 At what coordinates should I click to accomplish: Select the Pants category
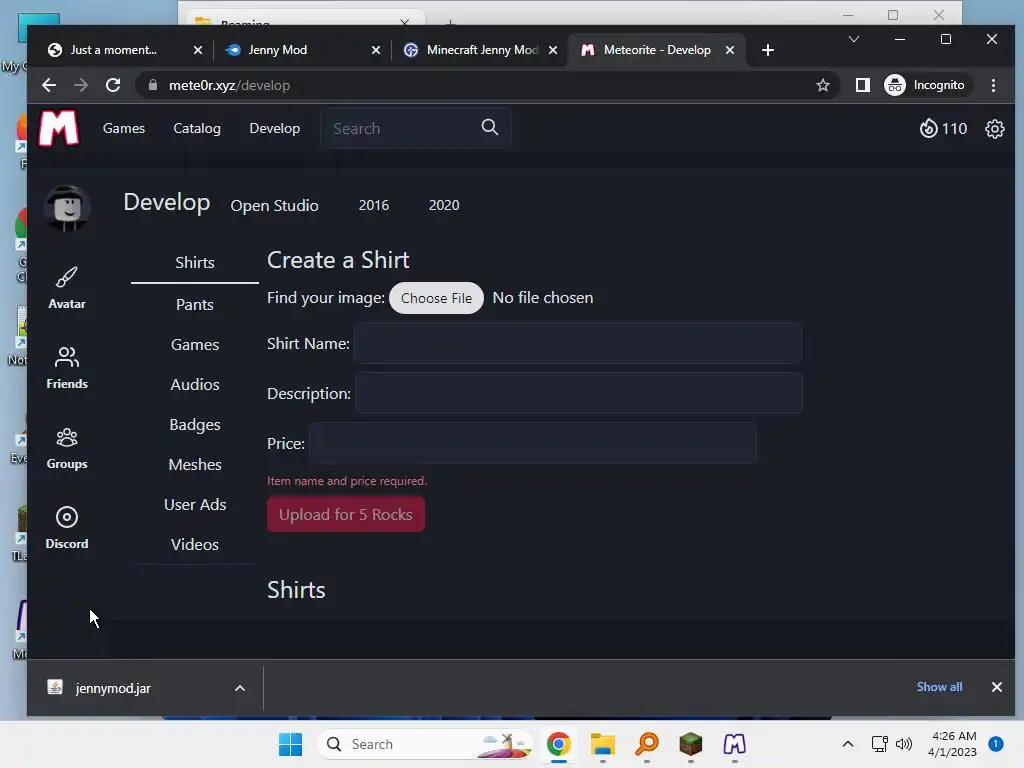point(195,304)
